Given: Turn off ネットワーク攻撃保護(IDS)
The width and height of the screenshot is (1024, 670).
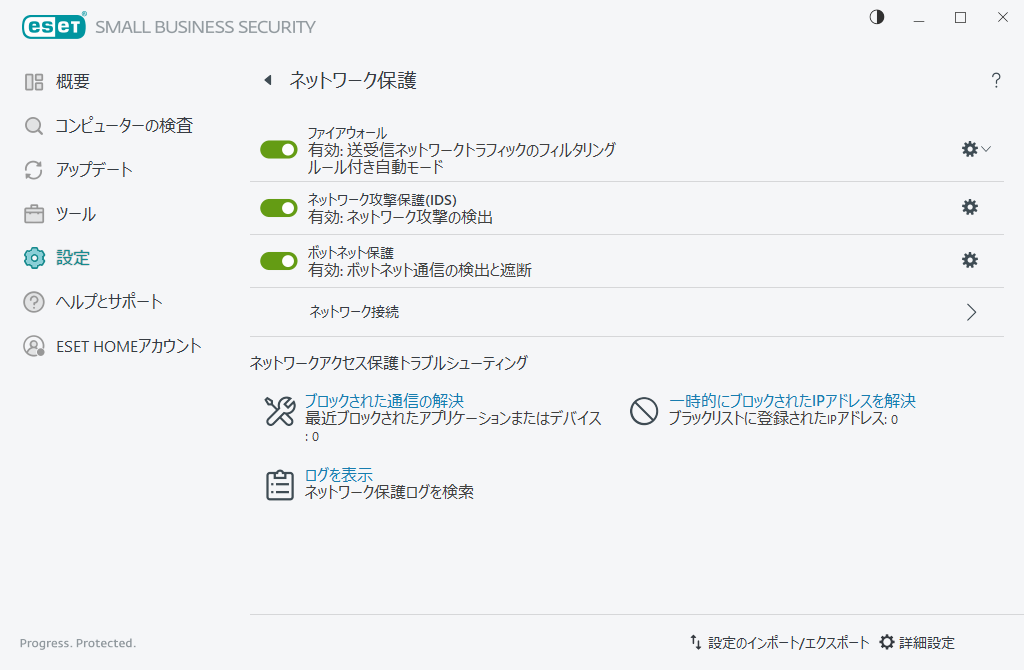Looking at the screenshot, I should 278,208.
